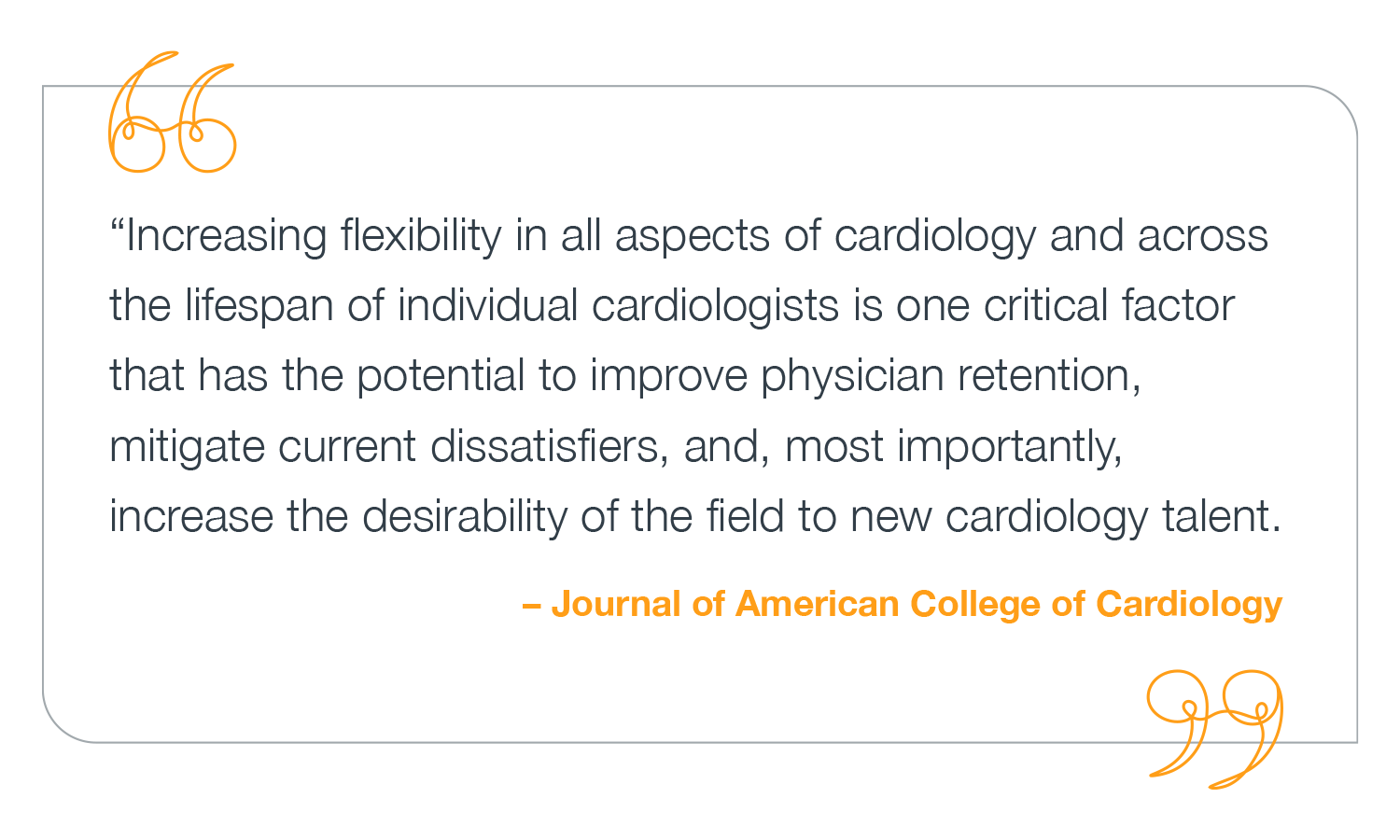The height and width of the screenshot is (840, 1400).
Task: Select the word "lifespan" in the quote
Action: [x=259, y=306]
